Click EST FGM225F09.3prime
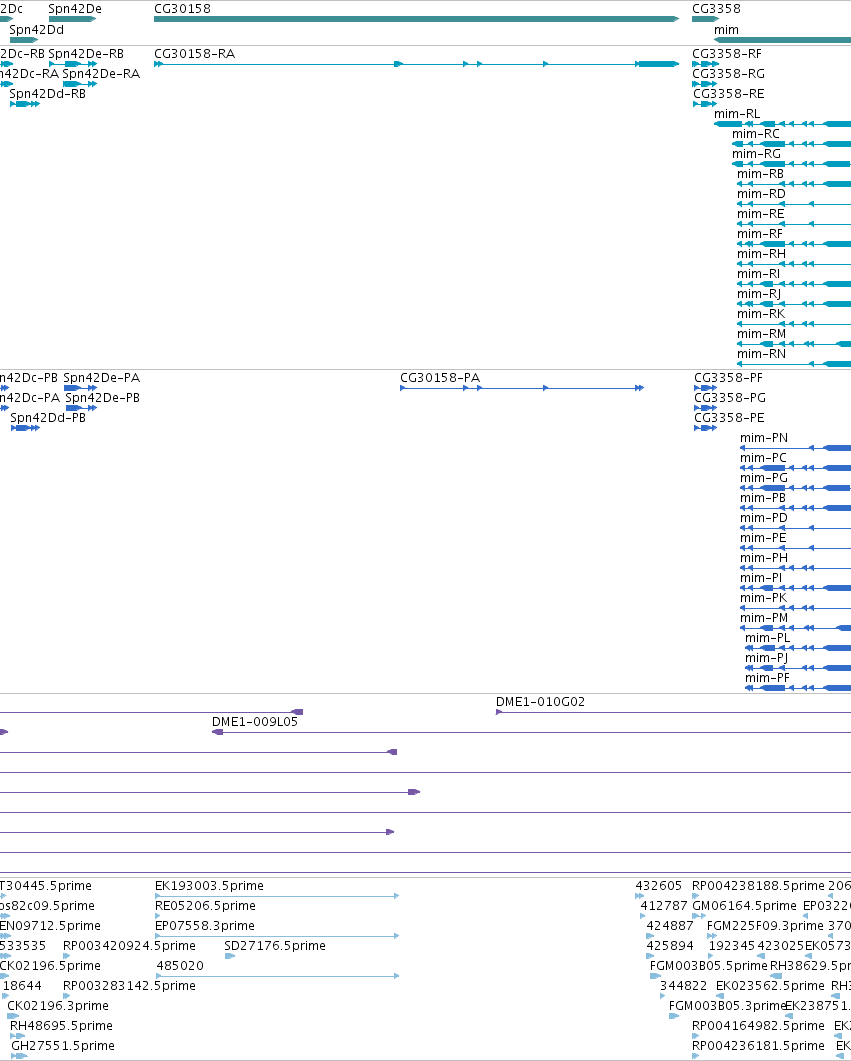This screenshot has width=851, height=1061. point(765,926)
